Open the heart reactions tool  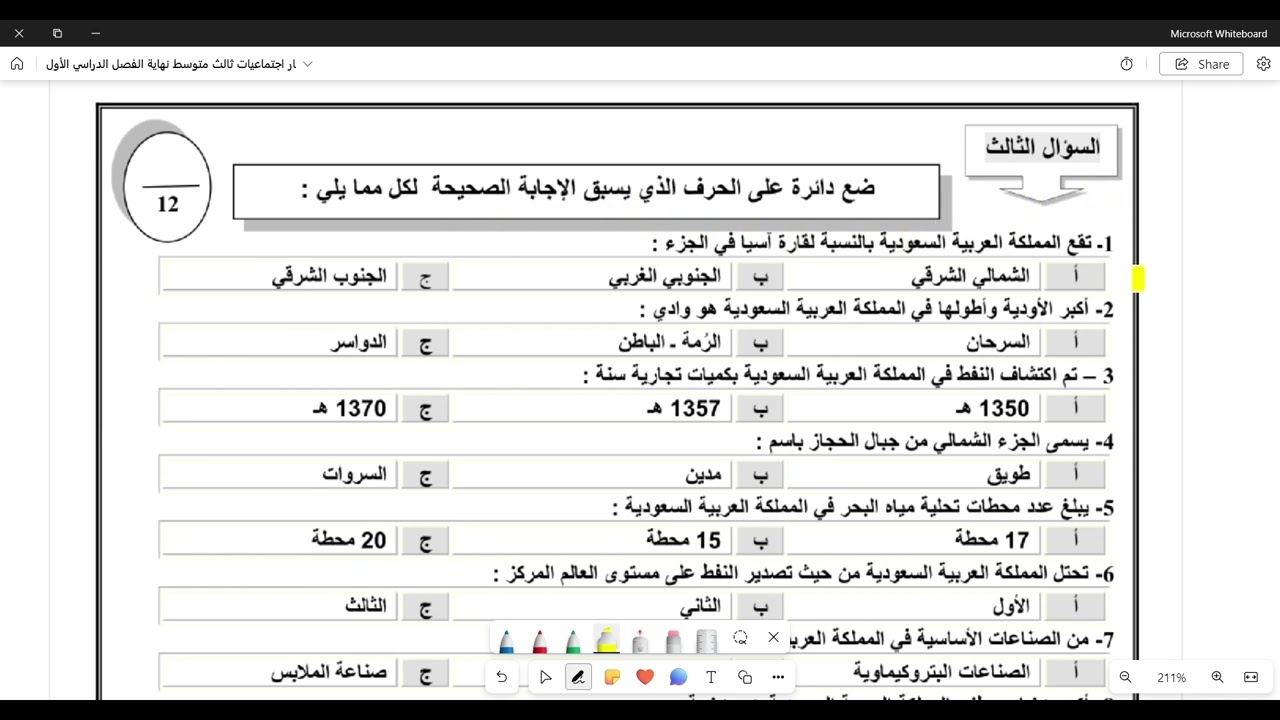pyautogui.click(x=645, y=677)
